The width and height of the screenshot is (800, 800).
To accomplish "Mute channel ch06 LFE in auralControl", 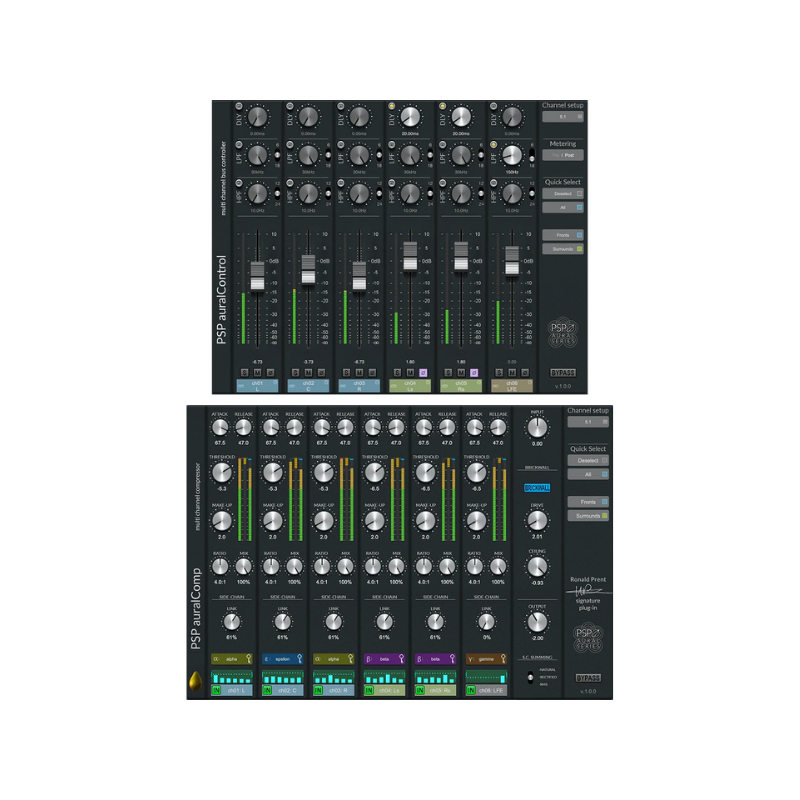I will (x=512, y=373).
